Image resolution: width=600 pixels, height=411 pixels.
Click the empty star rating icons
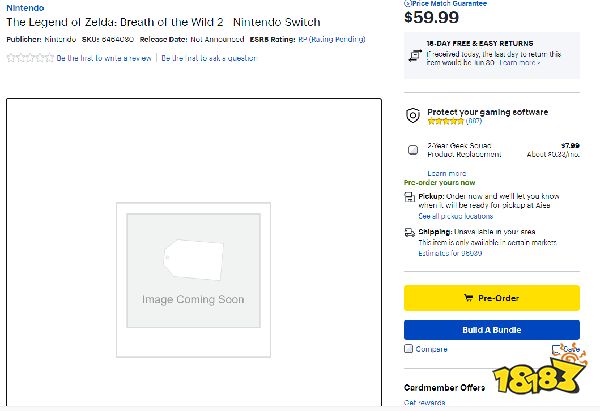(30, 58)
